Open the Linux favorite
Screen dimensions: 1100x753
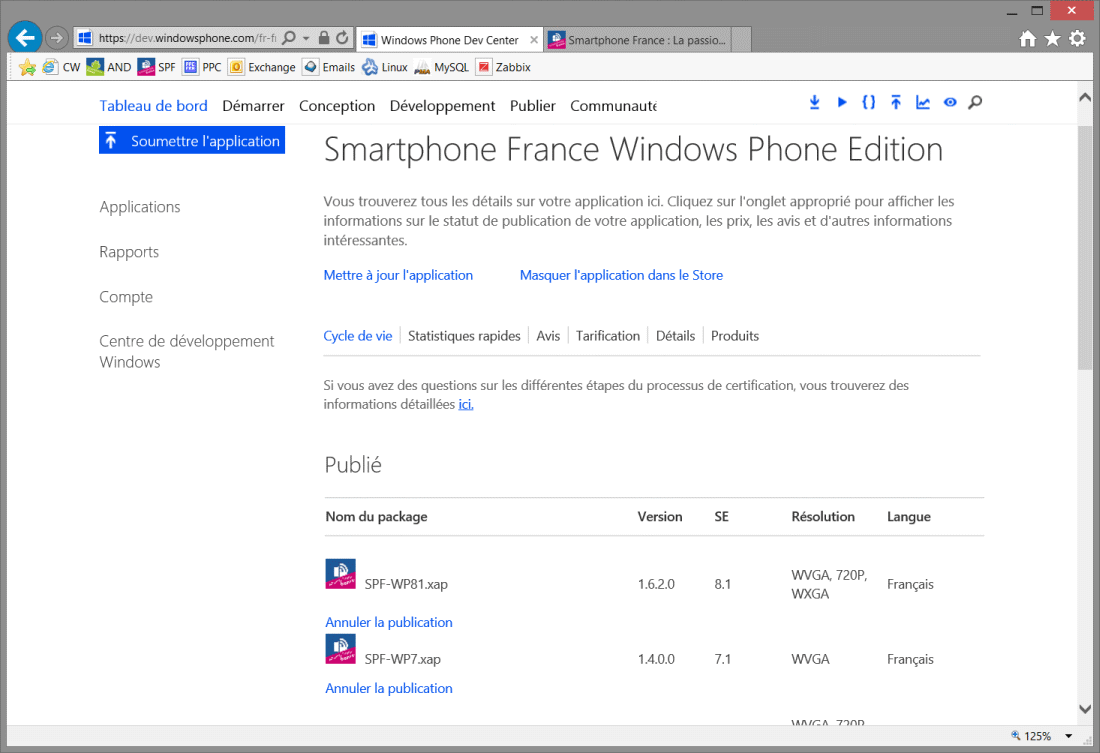coord(384,67)
